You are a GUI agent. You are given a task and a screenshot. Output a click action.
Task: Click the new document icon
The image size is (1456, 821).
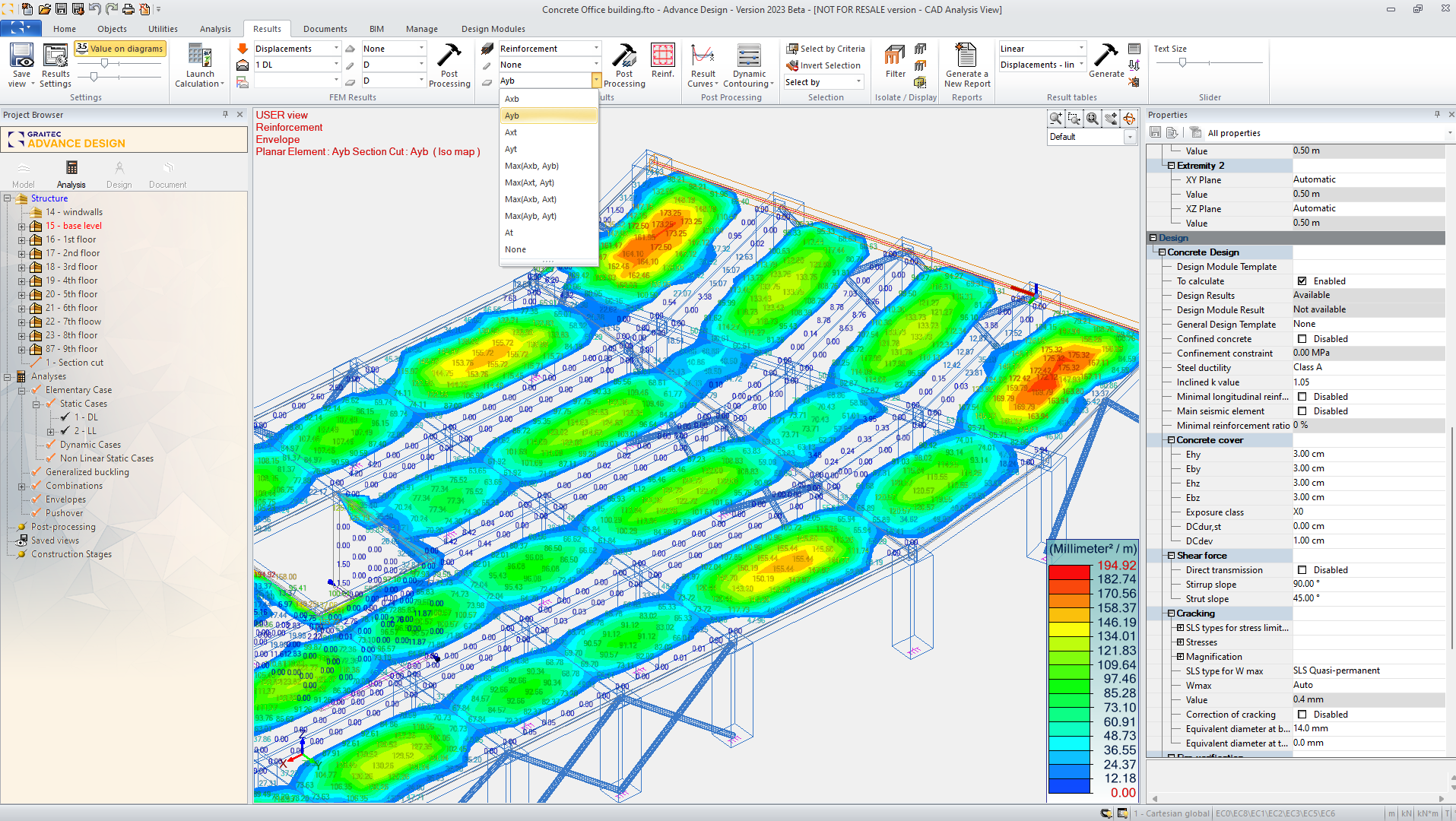(27, 9)
